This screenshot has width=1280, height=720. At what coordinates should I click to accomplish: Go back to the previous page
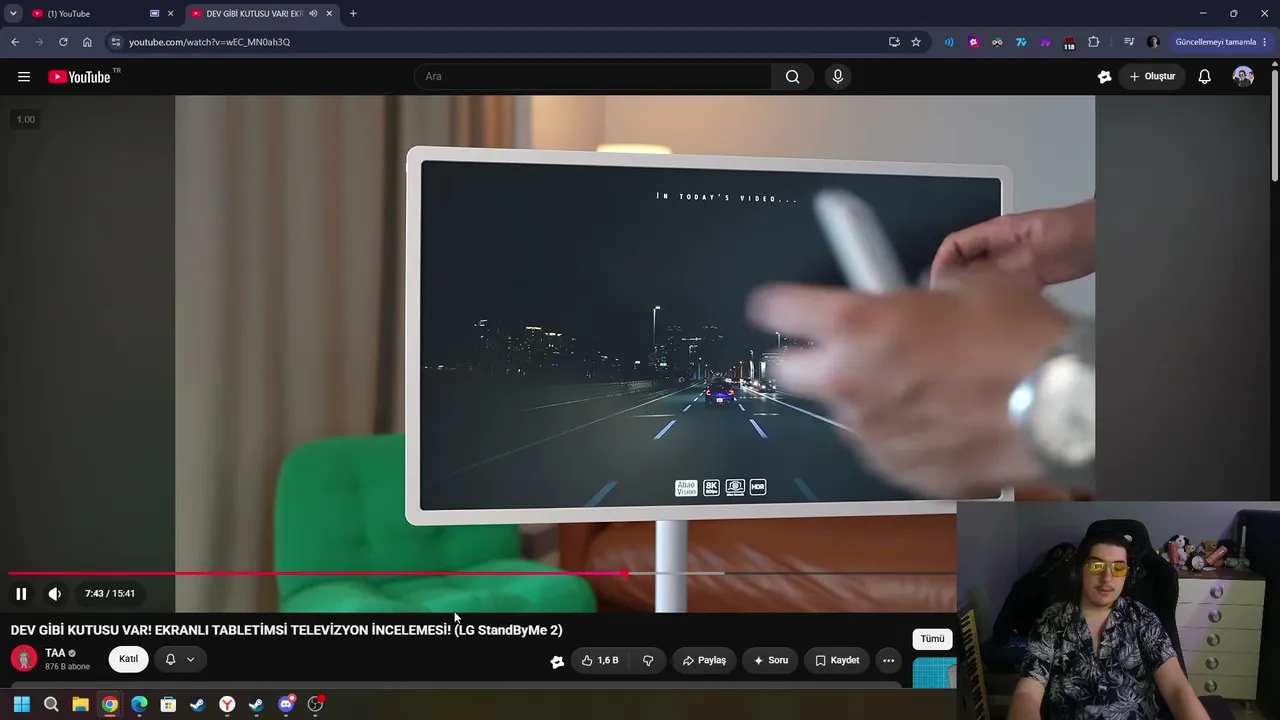[x=15, y=42]
